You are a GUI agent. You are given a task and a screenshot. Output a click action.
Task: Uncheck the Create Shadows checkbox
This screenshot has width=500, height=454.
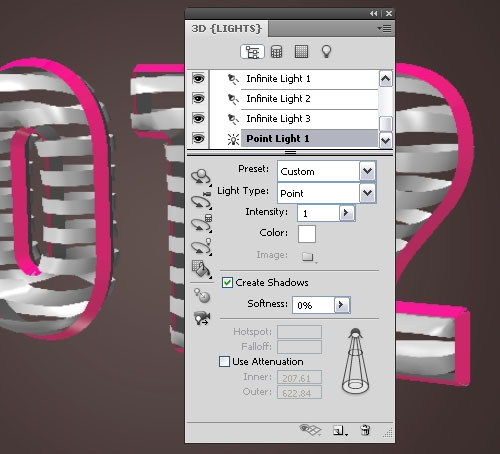(227, 283)
